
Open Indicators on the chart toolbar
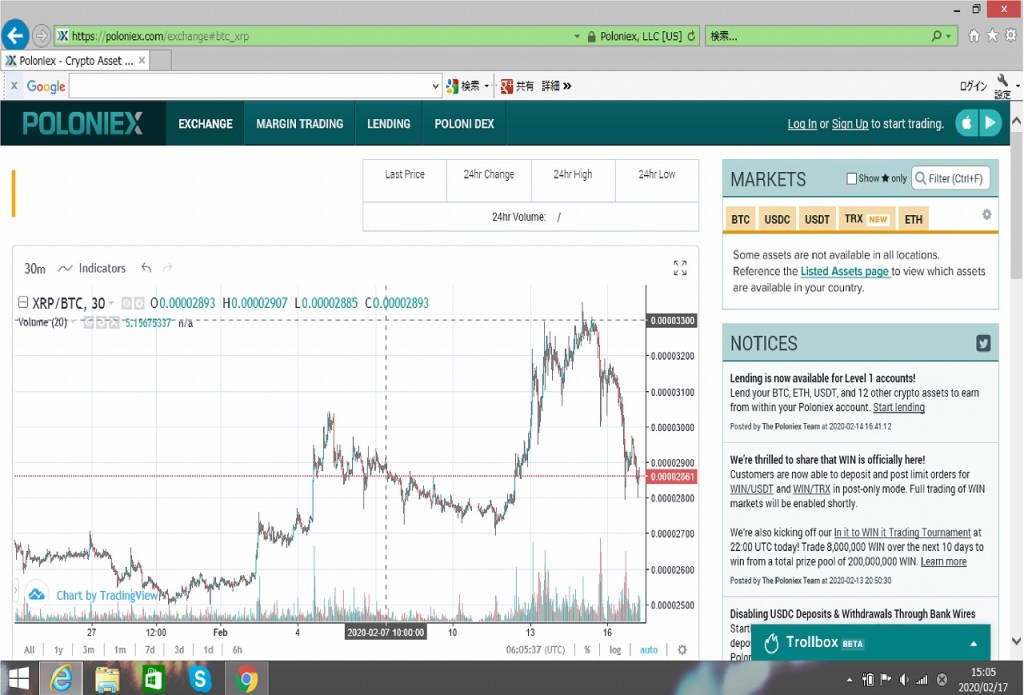pos(92,268)
